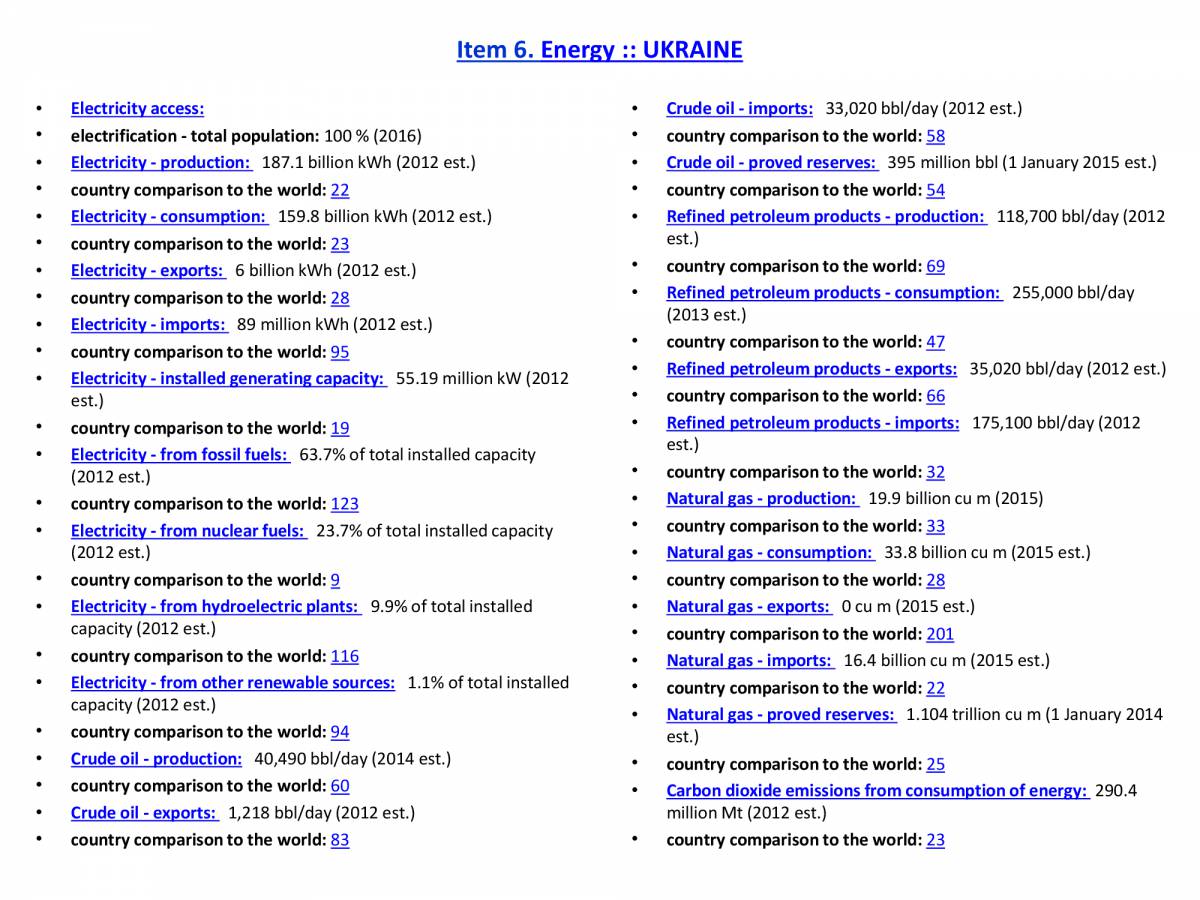Viewport: 1200px width, 900px height.
Task: Click the 'Electricity - exports:' link
Action: pyautogui.click(x=147, y=270)
